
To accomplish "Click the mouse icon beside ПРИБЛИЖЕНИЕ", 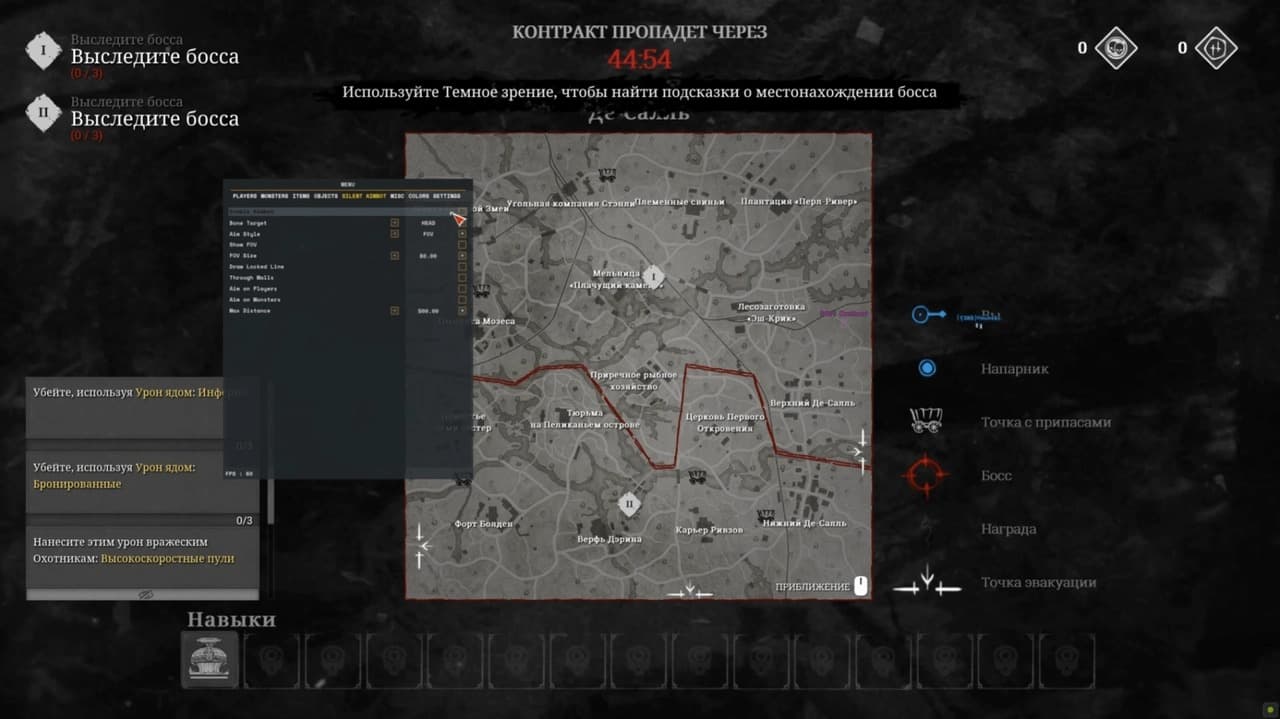I will pyautogui.click(x=860, y=587).
